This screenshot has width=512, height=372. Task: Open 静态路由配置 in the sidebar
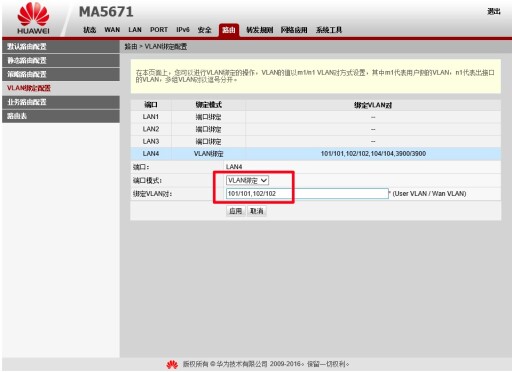coord(61,60)
